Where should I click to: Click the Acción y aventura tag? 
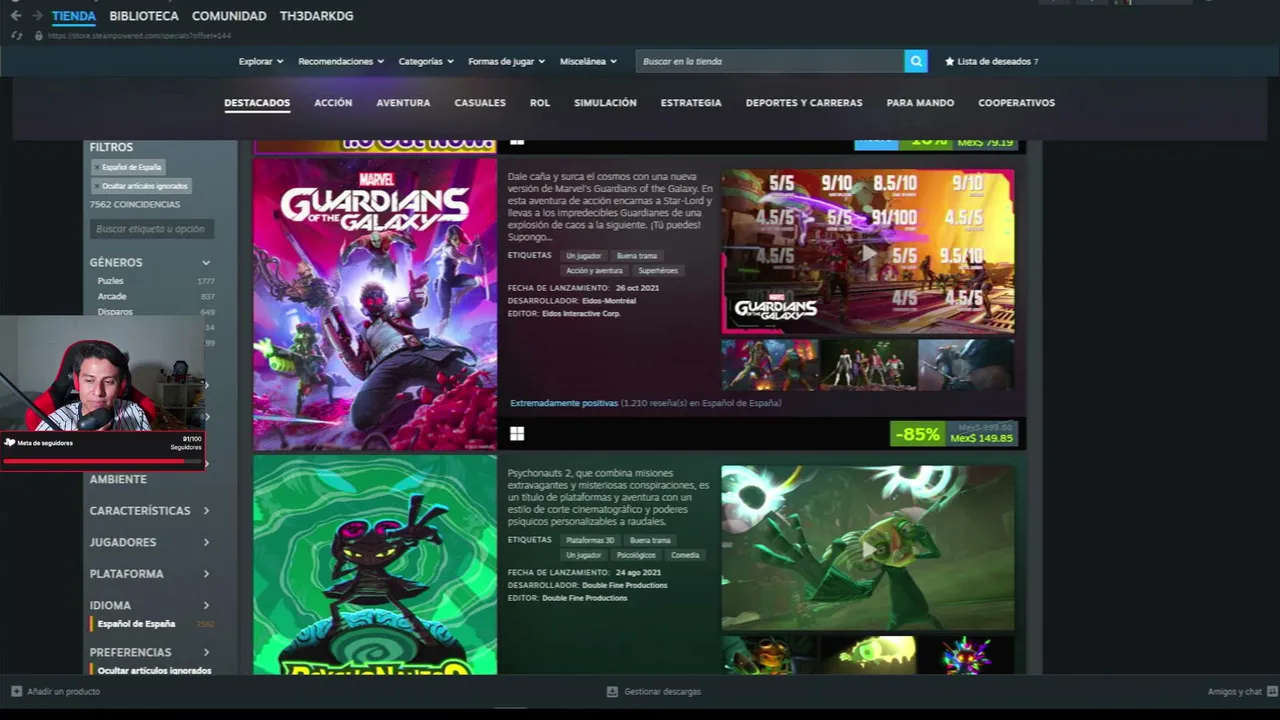click(594, 271)
